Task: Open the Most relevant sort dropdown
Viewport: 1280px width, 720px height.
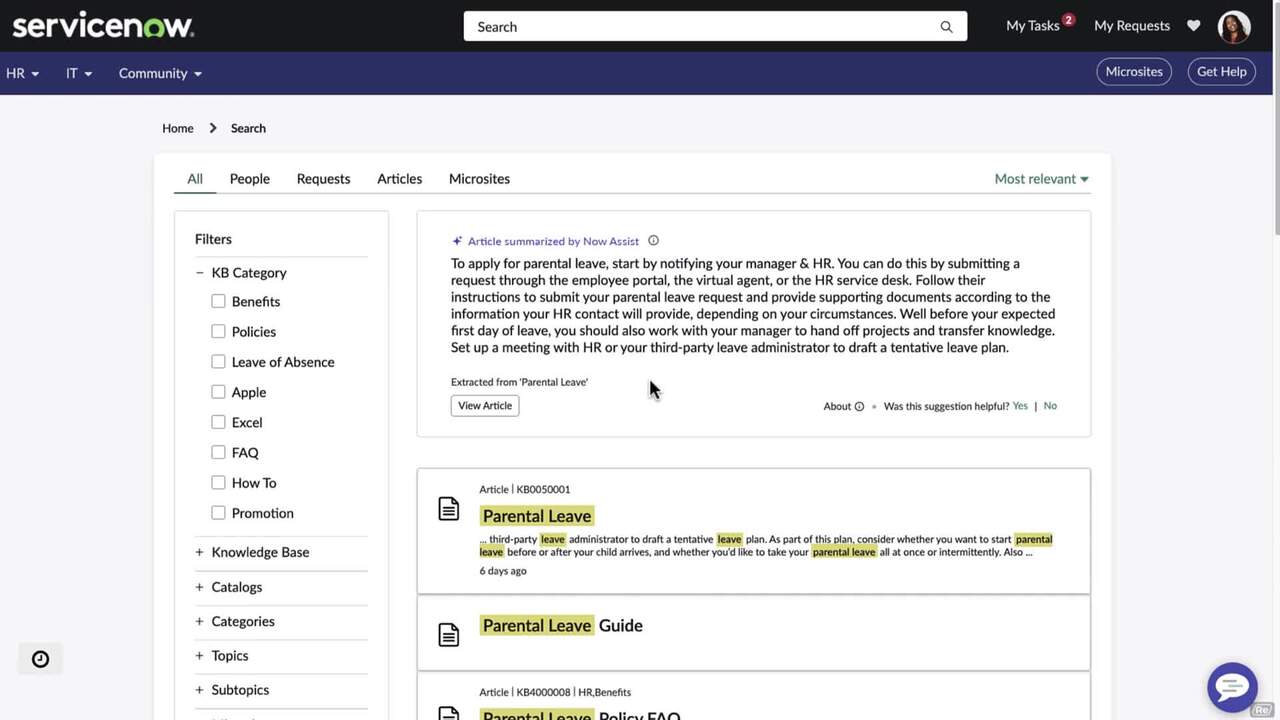Action: tap(1040, 178)
